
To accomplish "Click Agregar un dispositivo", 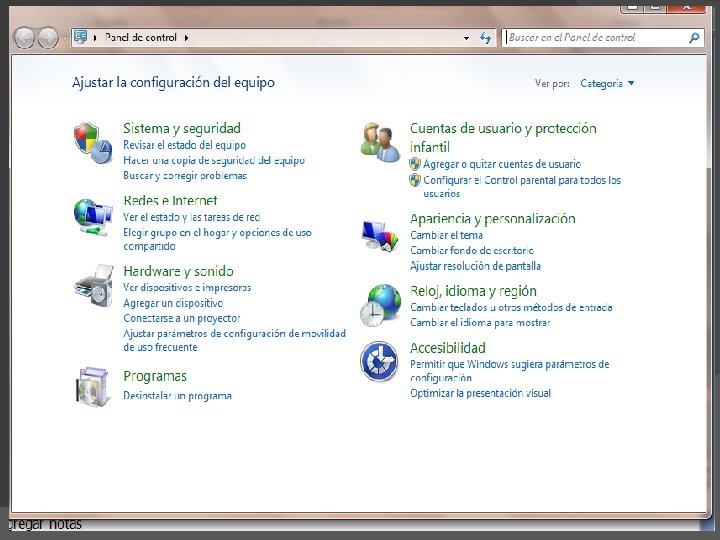I will 173,303.
